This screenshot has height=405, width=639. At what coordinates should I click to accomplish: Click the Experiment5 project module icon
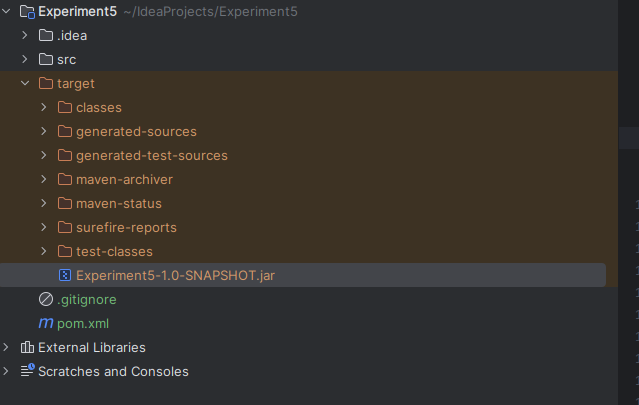coord(27,12)
